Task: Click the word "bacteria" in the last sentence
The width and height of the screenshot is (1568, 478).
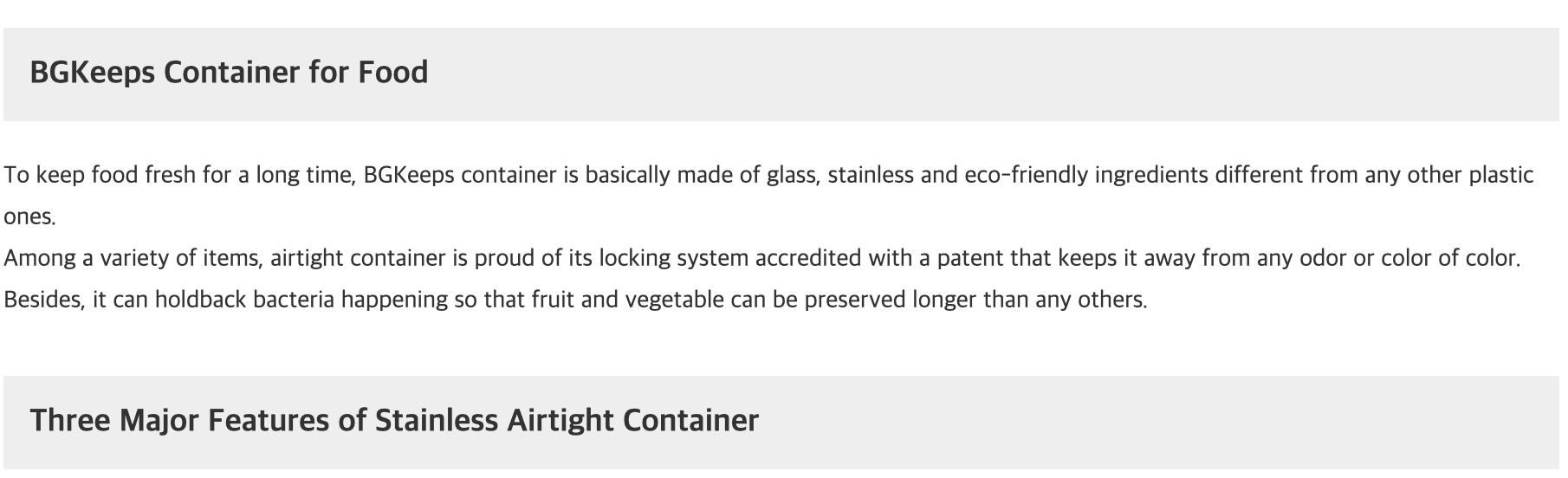Action: click(293, 300)
